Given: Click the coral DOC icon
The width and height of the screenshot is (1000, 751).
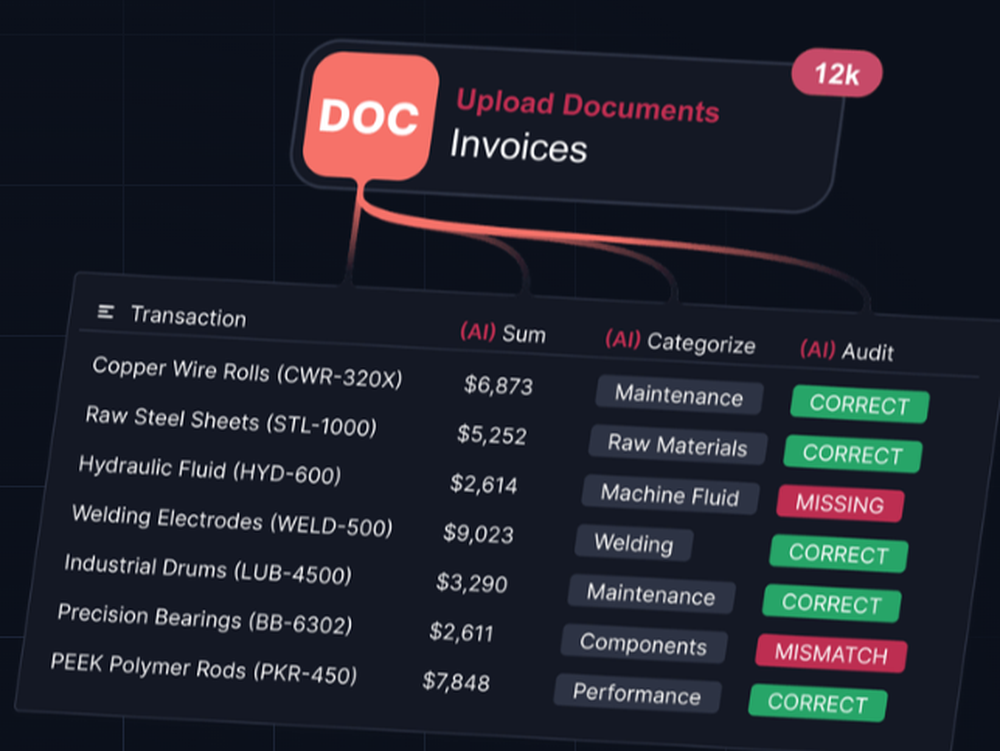Looking at the screenshot, I should click(x=371, y=117).
